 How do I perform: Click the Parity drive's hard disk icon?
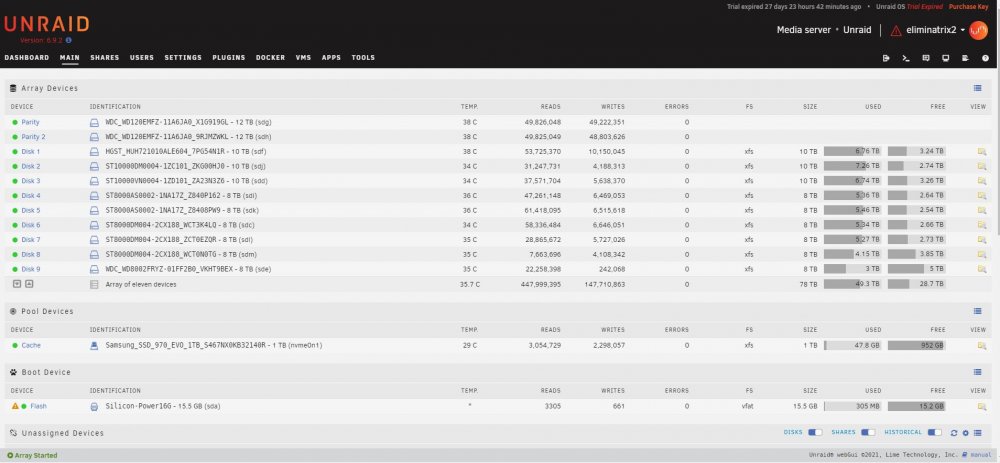pos(94,122)
